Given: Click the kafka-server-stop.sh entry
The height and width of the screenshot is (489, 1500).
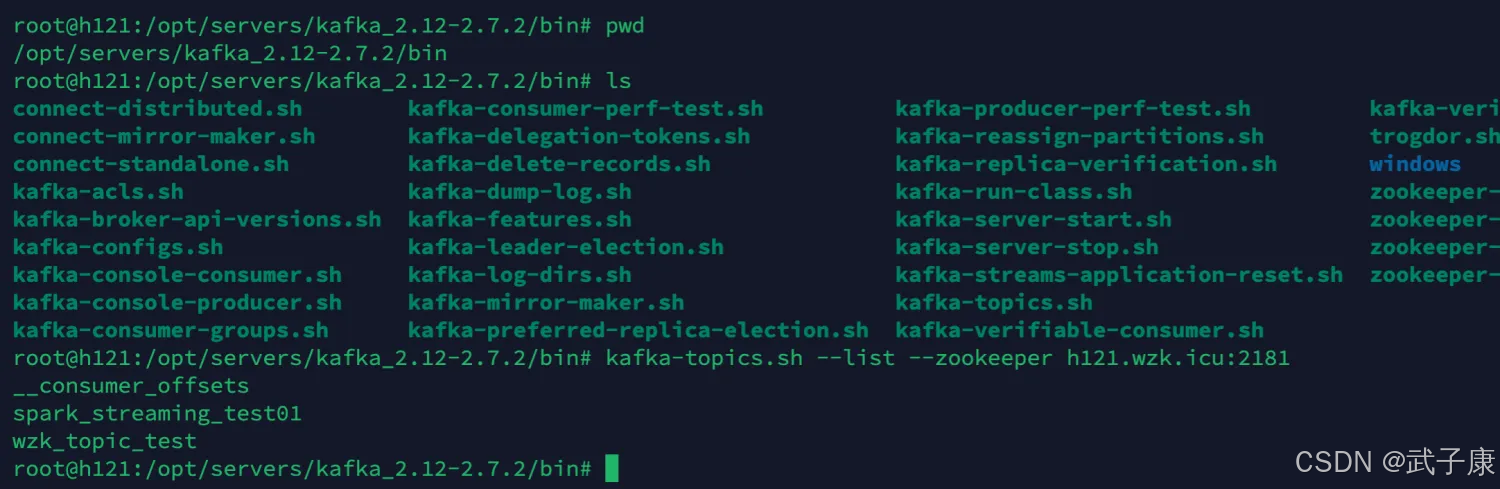Looking at the screenshot, I should [1027, 248].
